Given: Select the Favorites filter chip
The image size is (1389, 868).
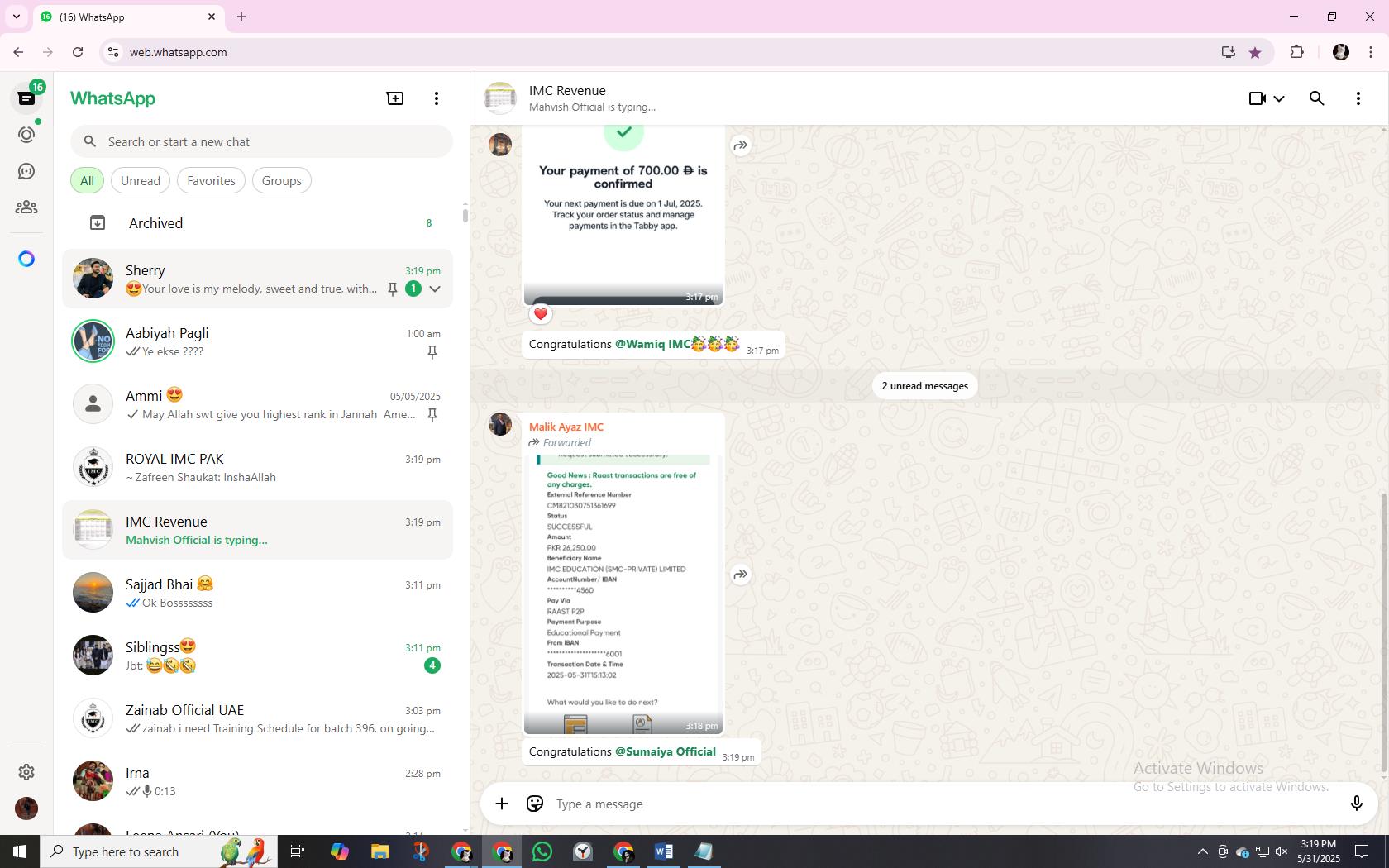Looking at the screenshot, I should pos(211,180).
